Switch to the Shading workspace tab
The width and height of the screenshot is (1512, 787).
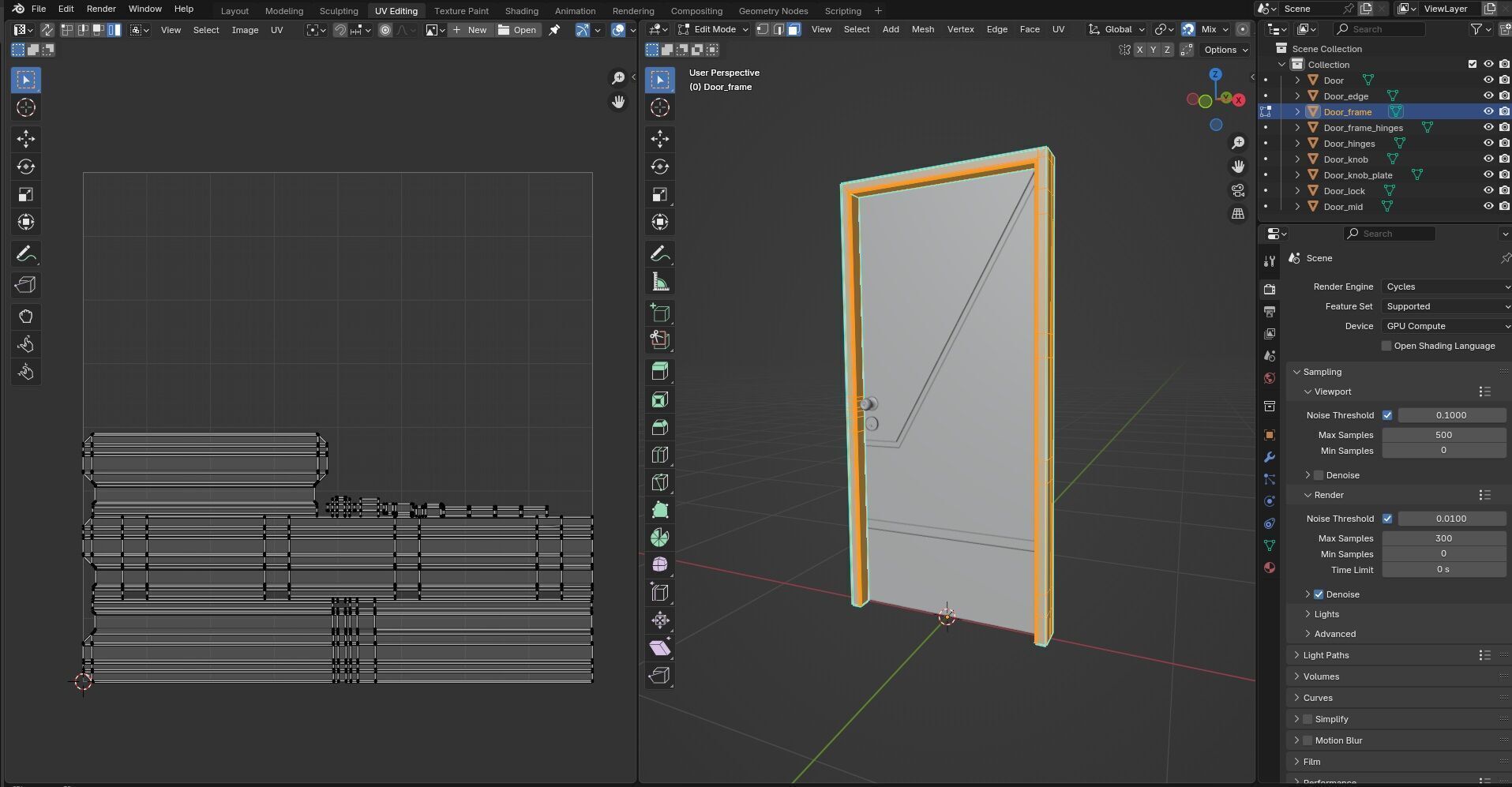pyautogui.click(x=521, y=11)
